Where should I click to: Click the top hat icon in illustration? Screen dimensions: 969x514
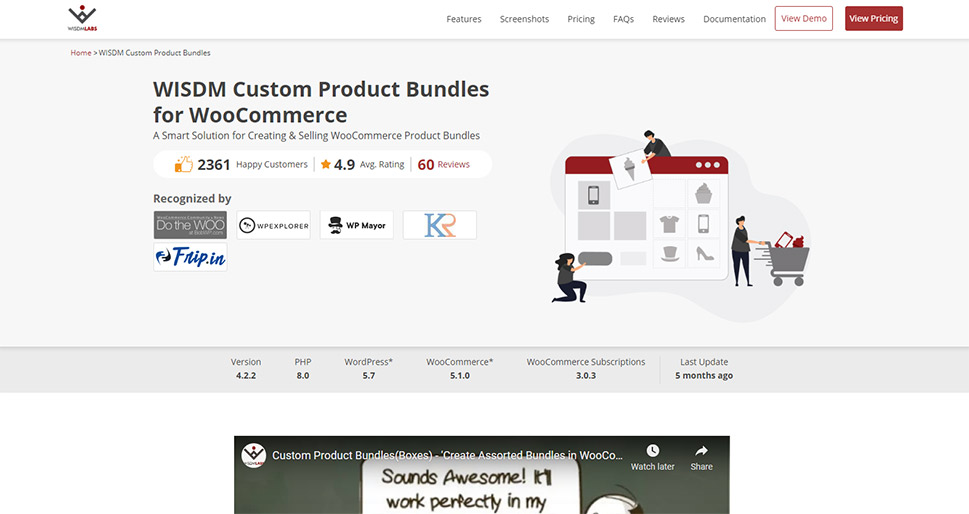click(x=670, y=253)
